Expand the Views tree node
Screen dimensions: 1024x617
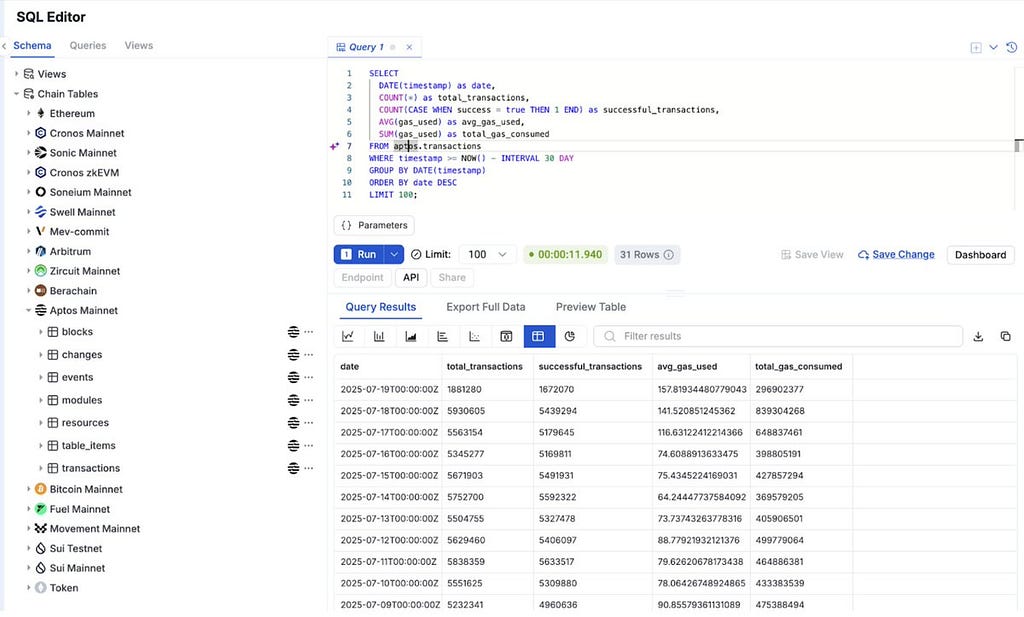(17, 74)
